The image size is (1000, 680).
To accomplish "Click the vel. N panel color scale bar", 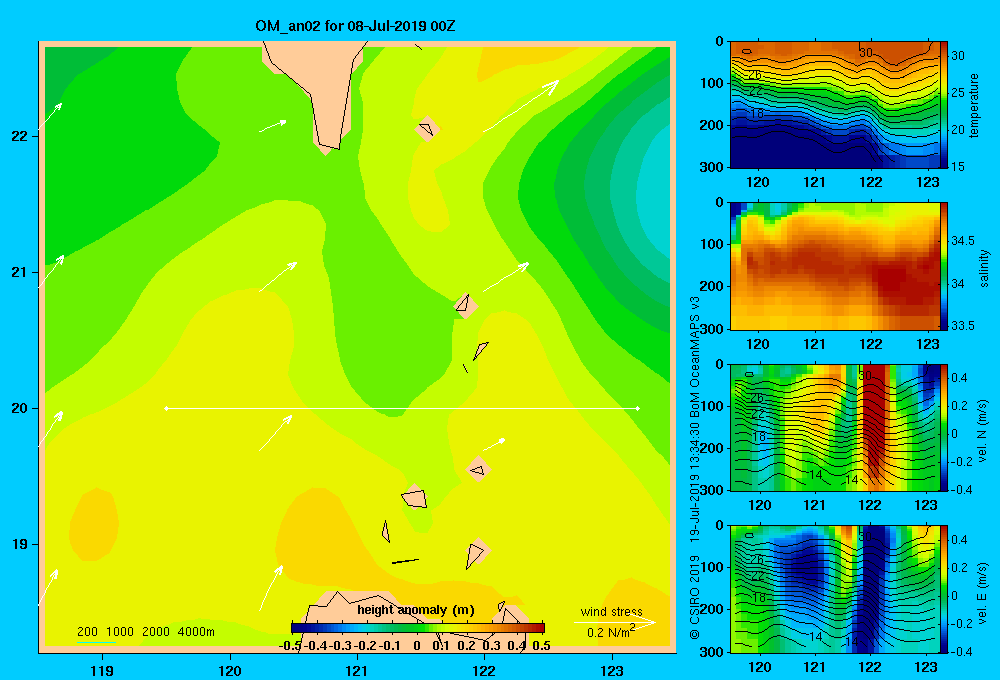I will point(944,427).
